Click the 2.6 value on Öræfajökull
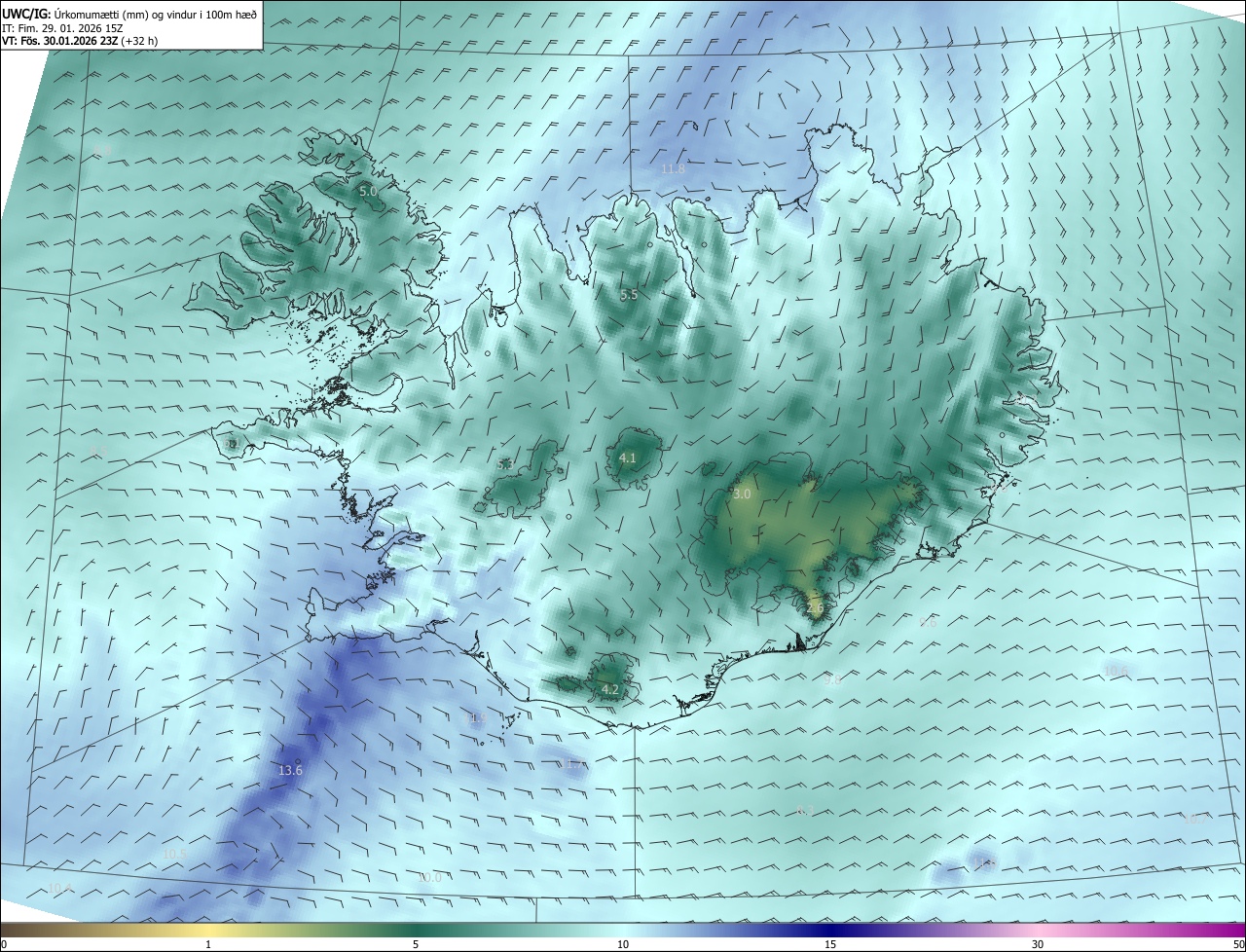The image size is (1246, 952). coord(815,607)
